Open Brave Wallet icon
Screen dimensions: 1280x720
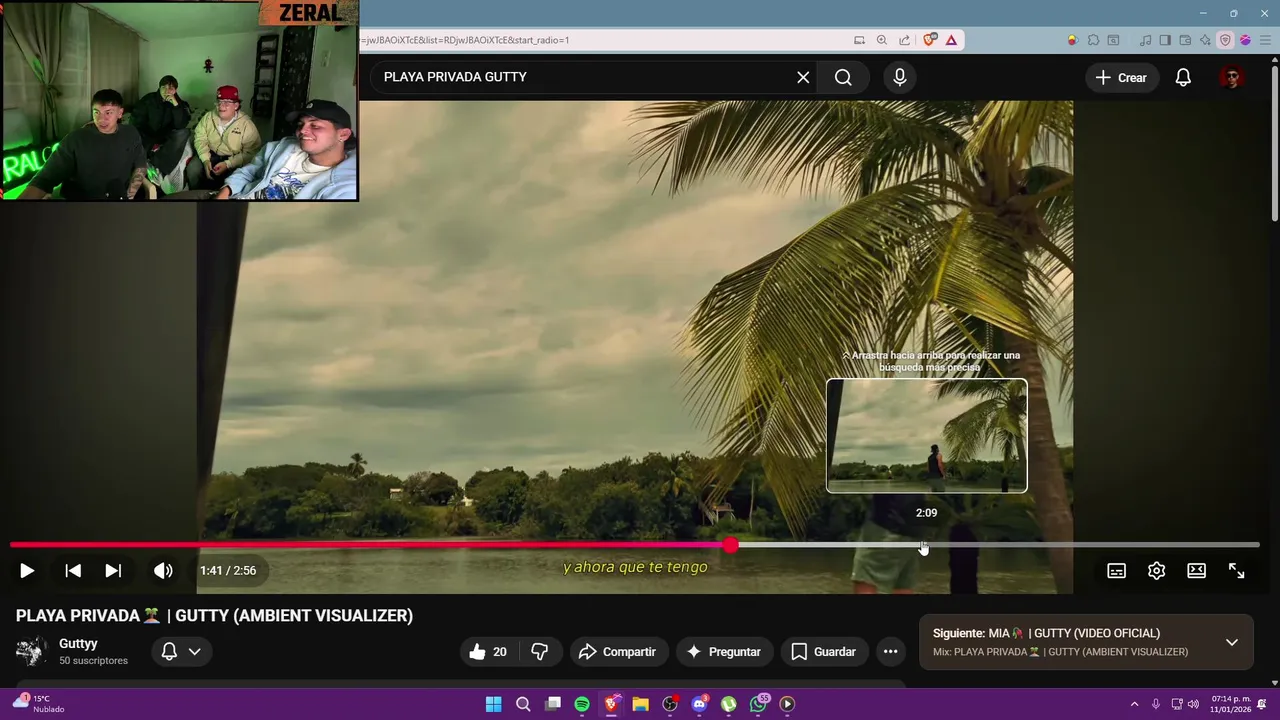pyautogui.click(x=1185, y=40)
